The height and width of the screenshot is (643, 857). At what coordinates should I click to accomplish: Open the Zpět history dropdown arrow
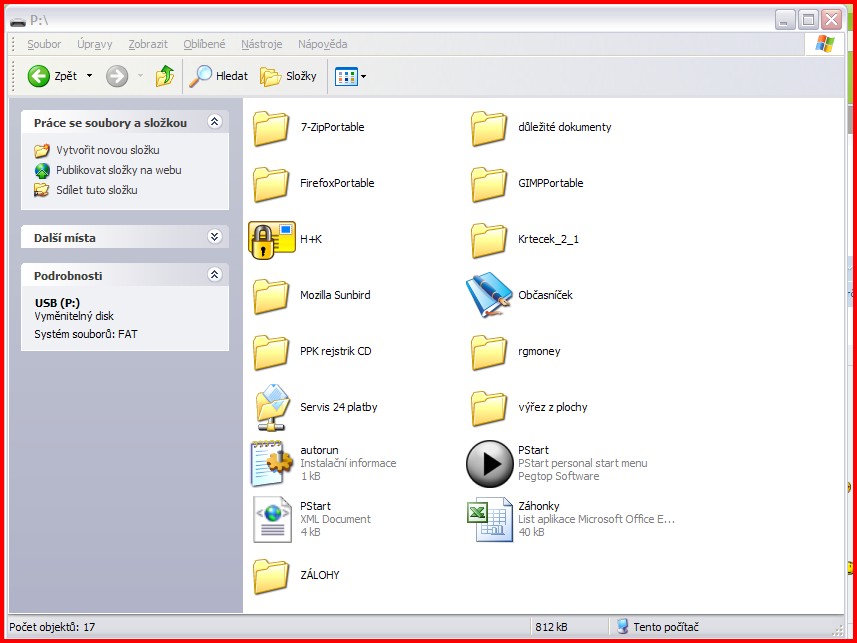(89, 76)
